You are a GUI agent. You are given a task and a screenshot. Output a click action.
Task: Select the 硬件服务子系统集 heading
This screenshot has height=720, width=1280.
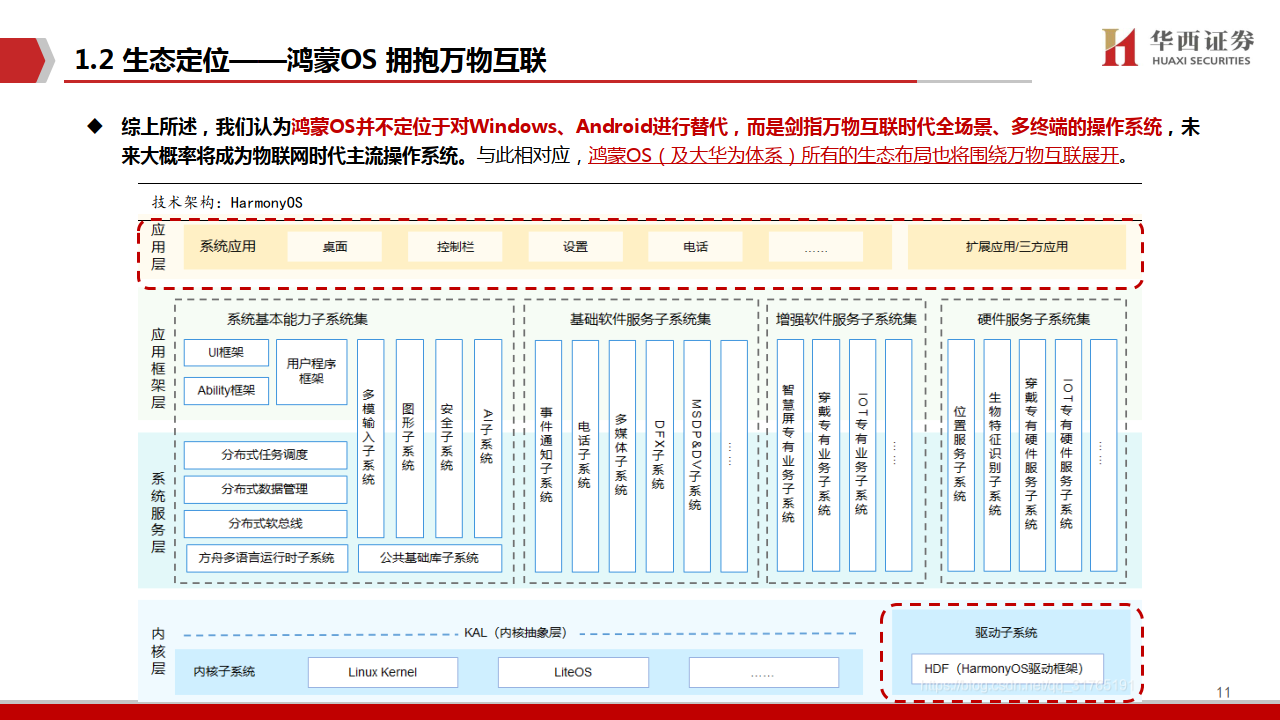point(1033,320)
